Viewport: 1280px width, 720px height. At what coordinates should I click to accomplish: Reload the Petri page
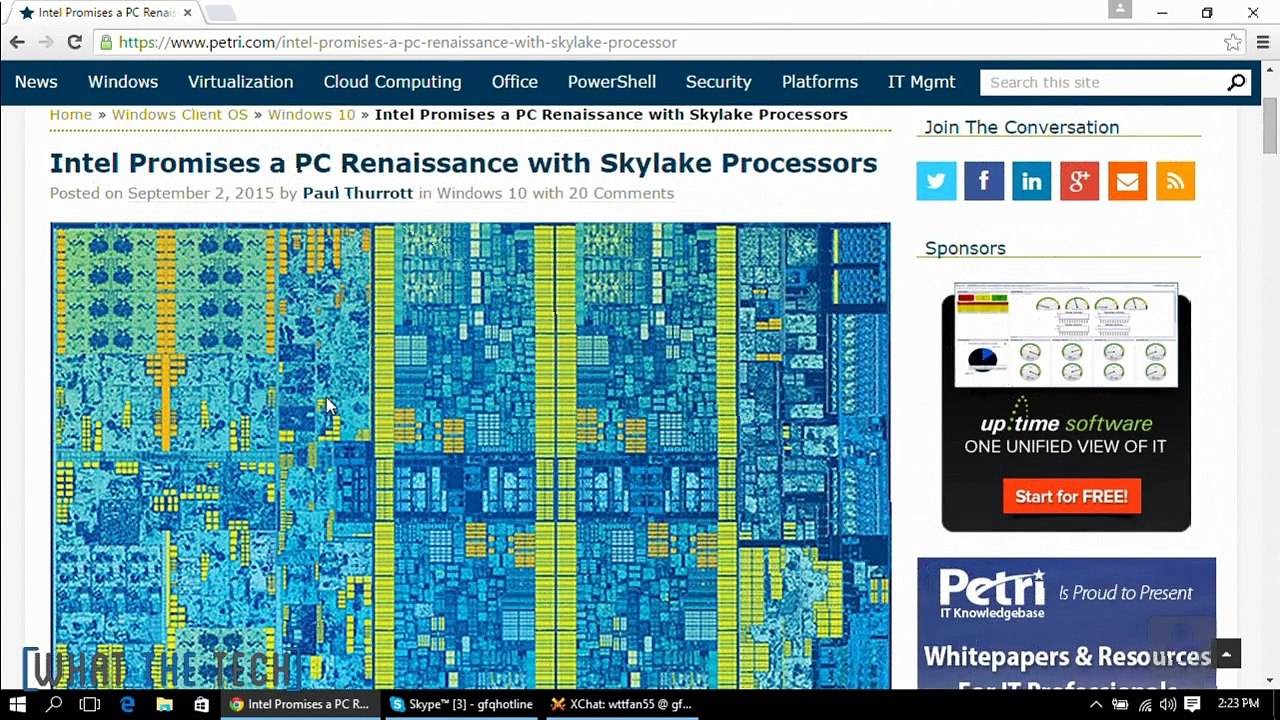[x=74, y=42]
